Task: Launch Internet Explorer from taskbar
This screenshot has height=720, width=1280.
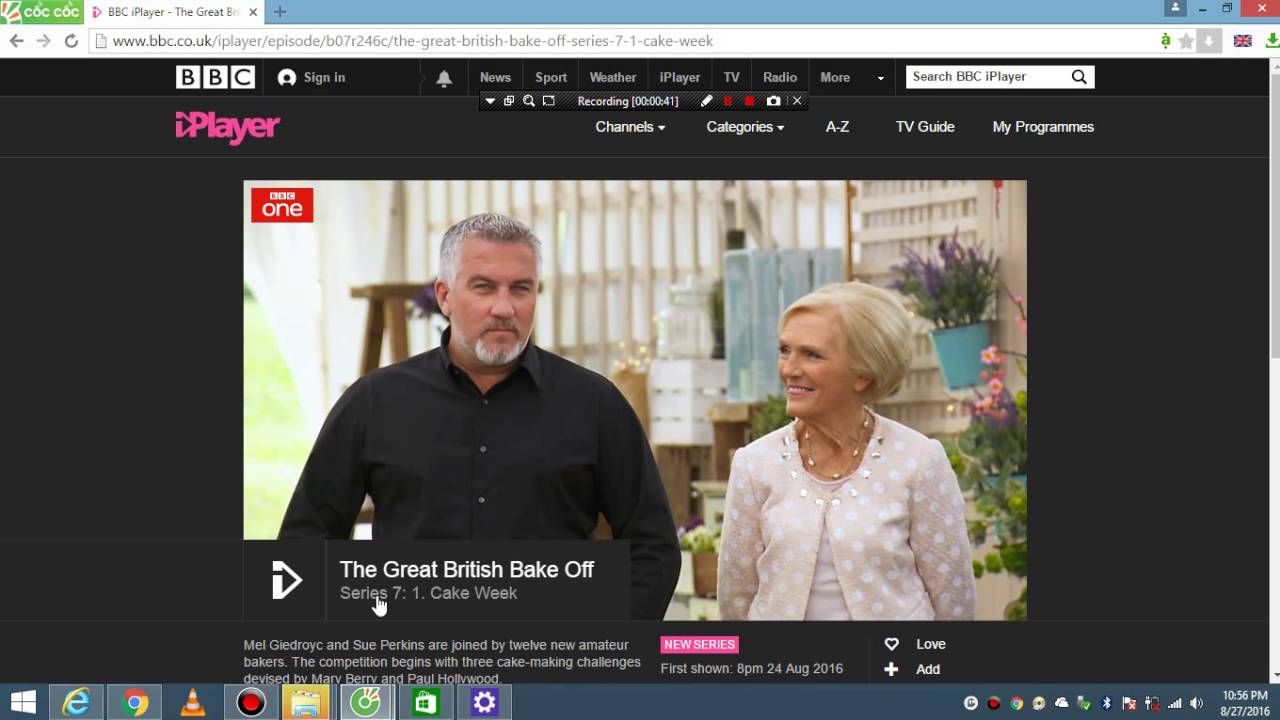Action: point(76,702)
